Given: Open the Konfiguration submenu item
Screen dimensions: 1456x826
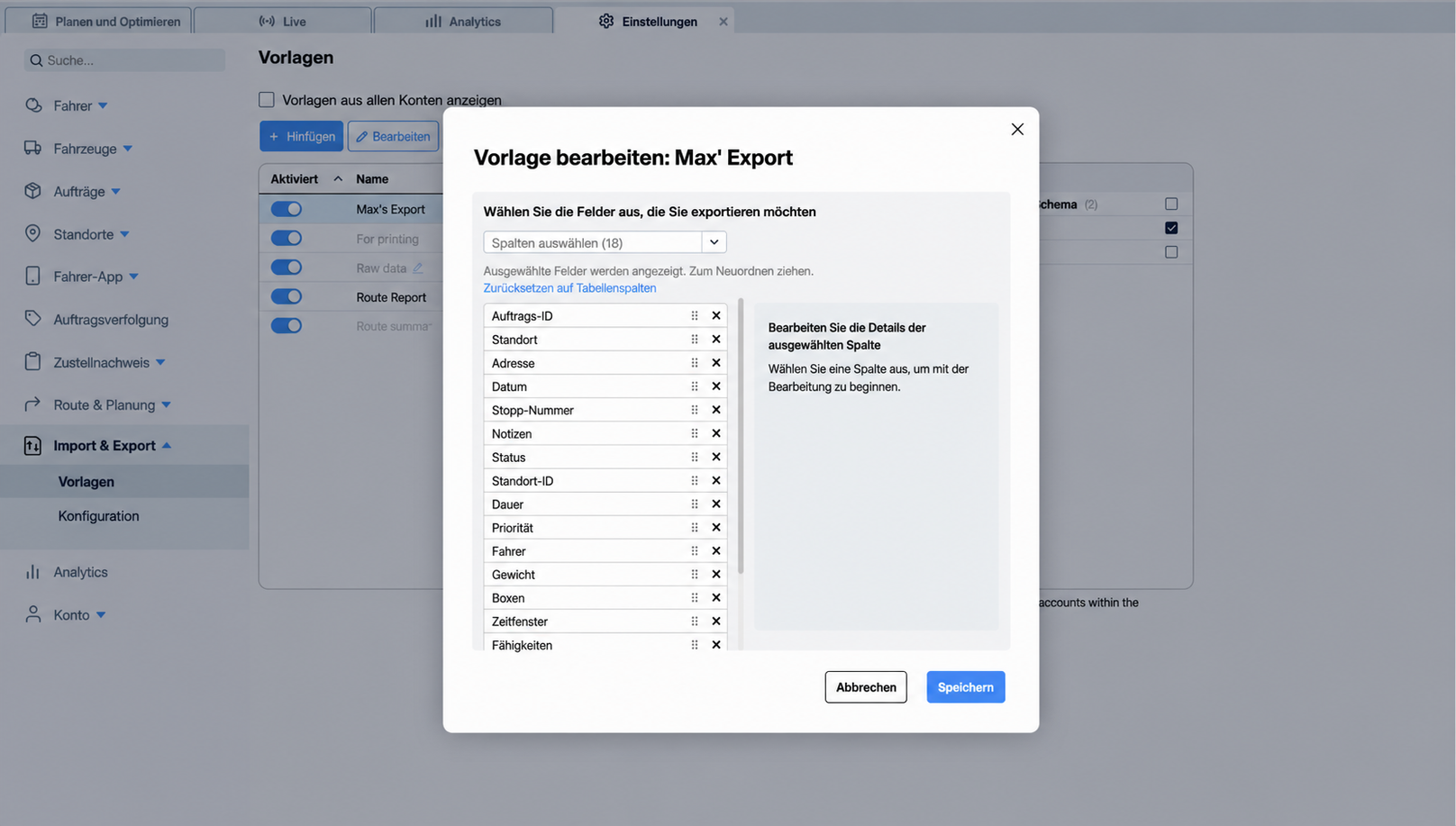Looking at the screenshot, I should pyautogui.click(x=99, y=516).
